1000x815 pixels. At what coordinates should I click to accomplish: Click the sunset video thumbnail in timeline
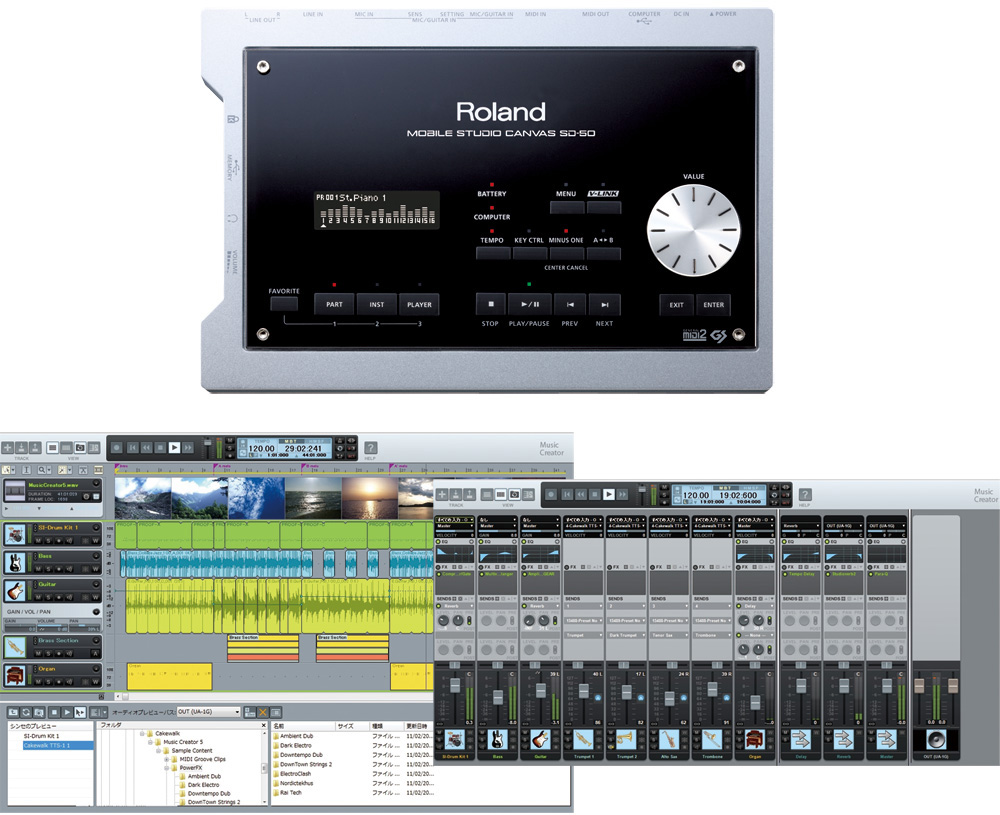(370, 498)
